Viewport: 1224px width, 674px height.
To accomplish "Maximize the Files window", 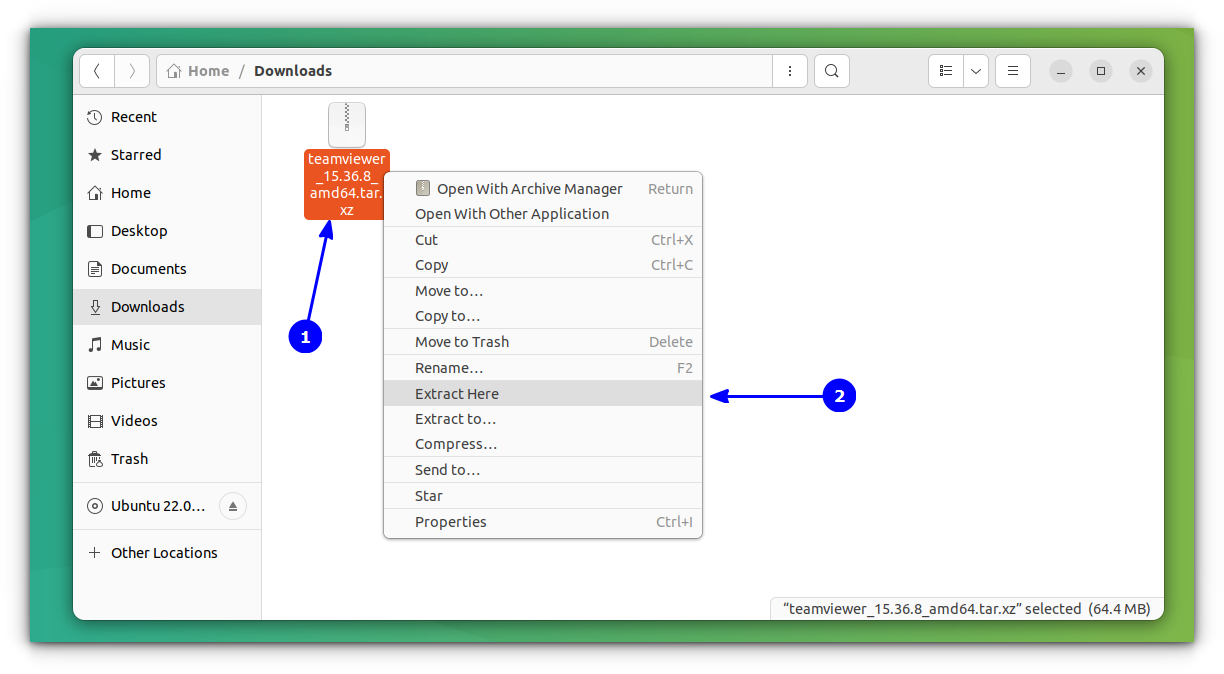I will click(x=1101, y=71).
